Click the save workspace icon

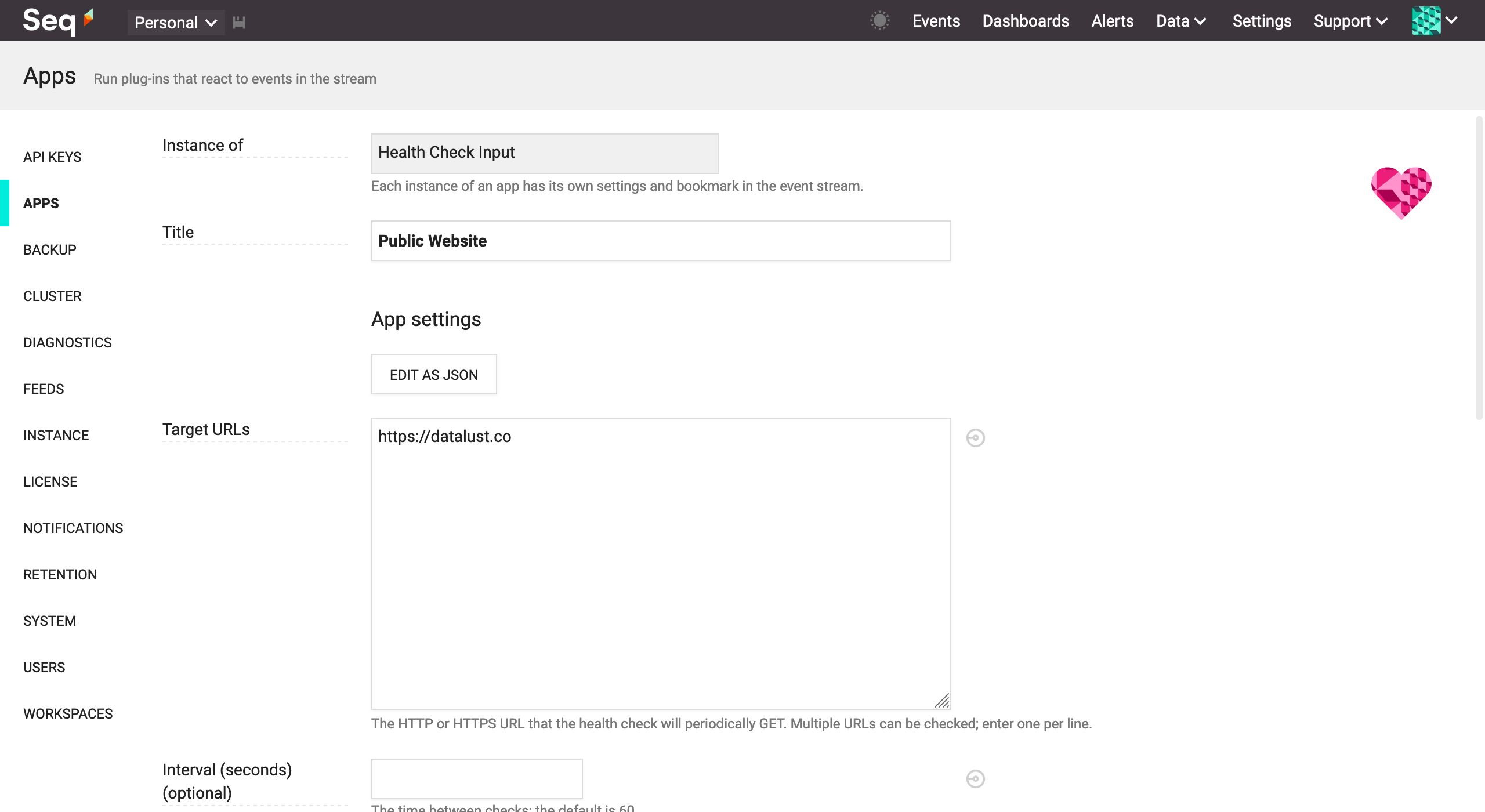tap(239, 23)
